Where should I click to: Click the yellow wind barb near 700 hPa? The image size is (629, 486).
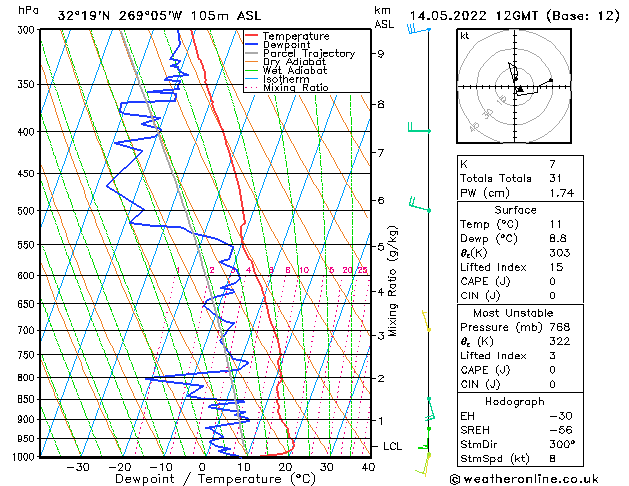pos(425,320)
